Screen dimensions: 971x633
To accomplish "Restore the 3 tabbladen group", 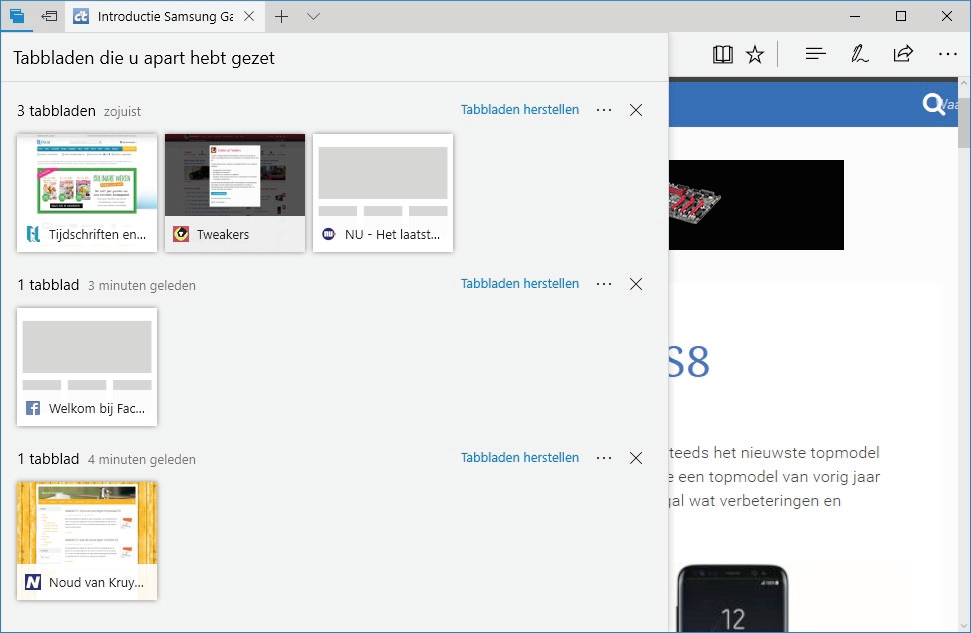I will 519,110.
